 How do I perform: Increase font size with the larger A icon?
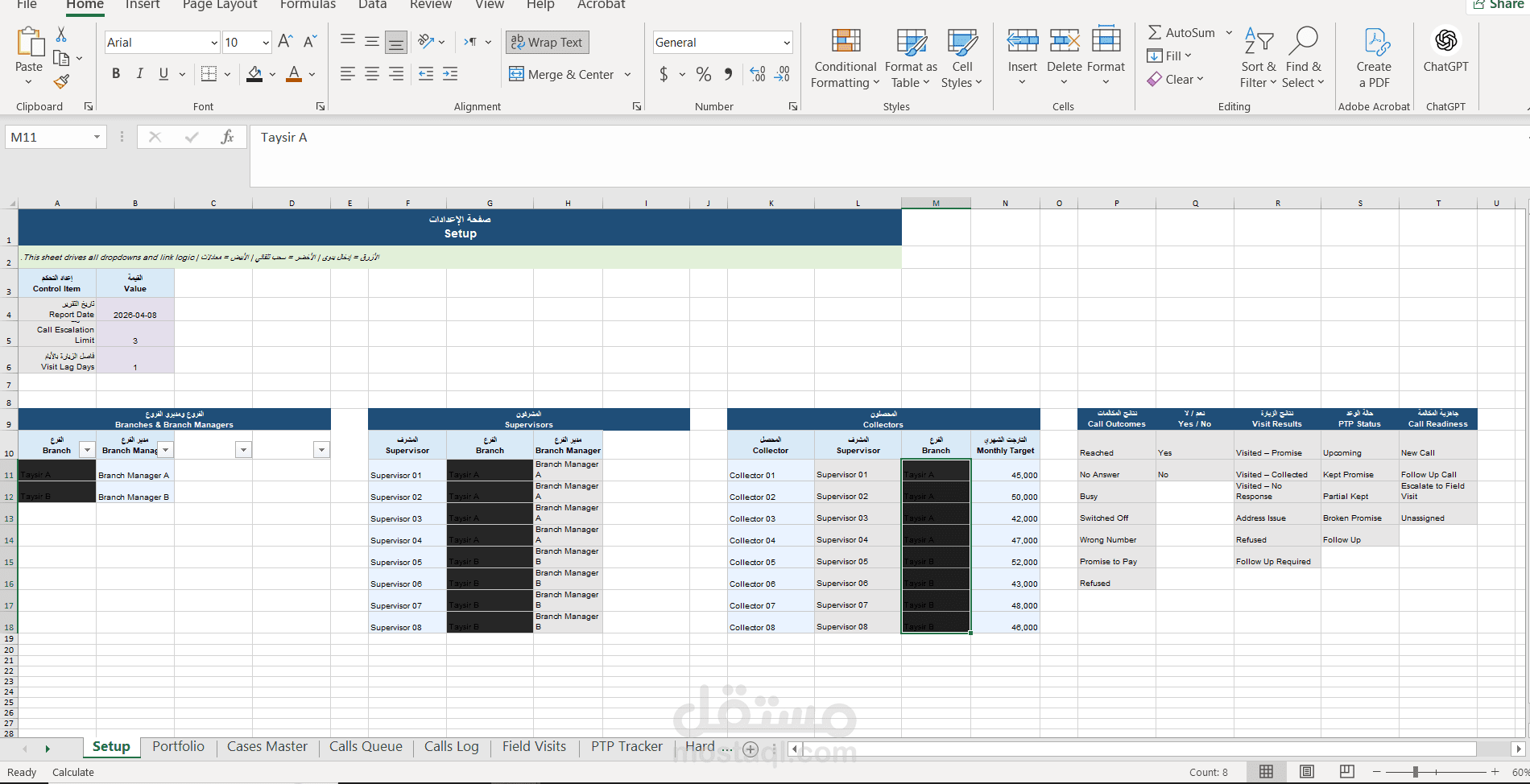click(x=285, y=42)
